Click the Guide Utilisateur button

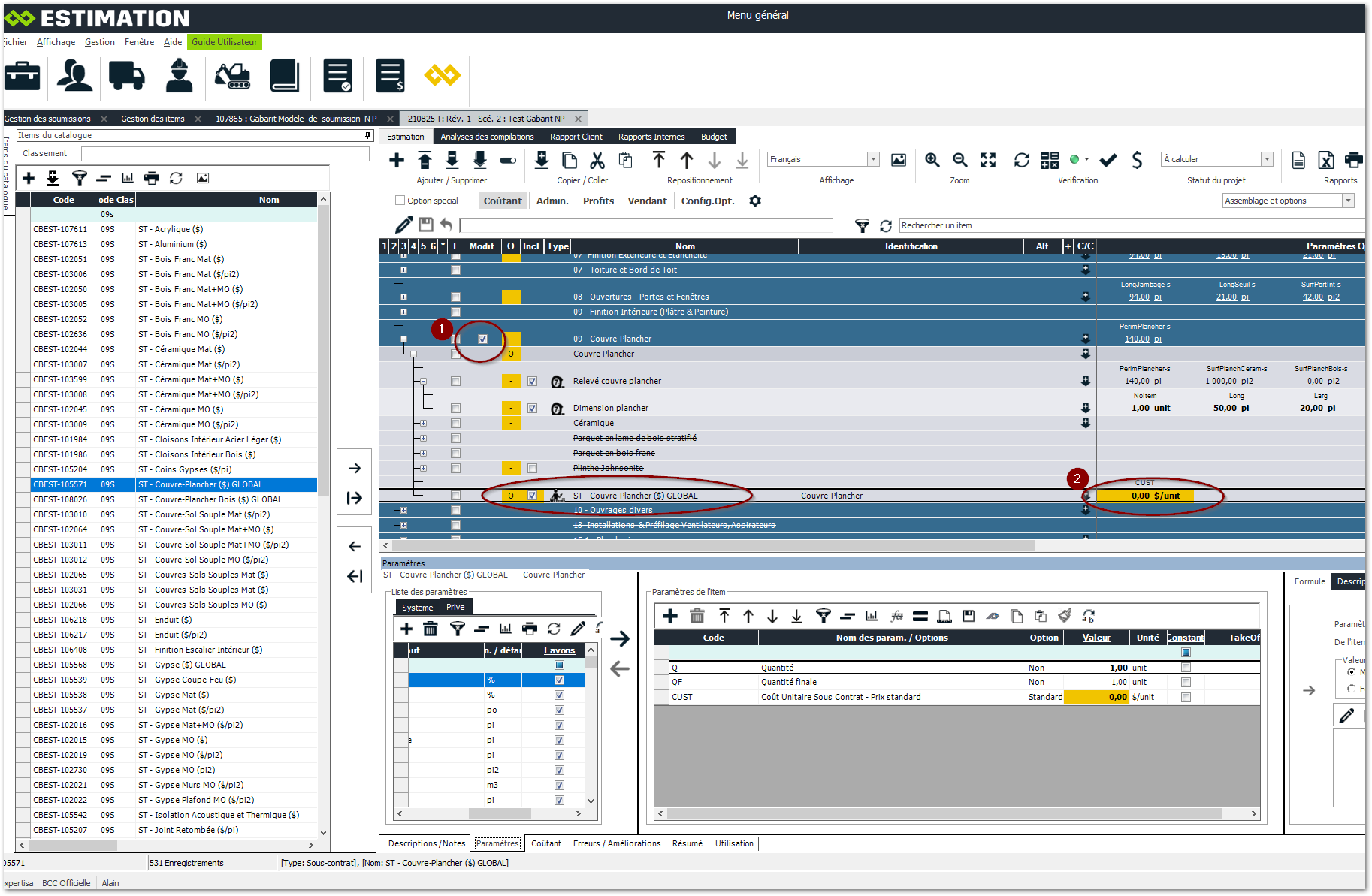coord(224,42)
